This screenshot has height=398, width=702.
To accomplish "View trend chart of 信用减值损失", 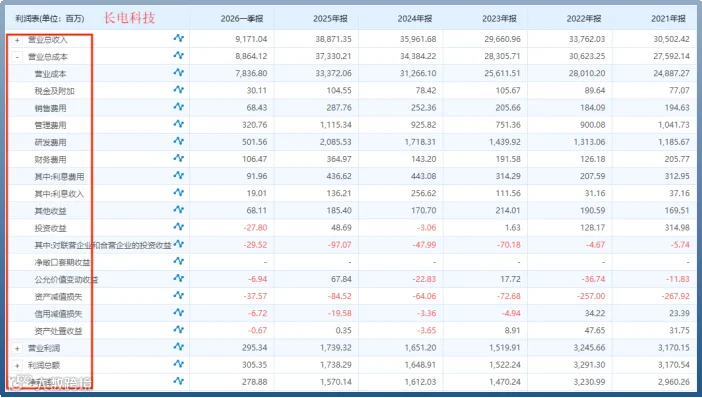I will point(179,312).
